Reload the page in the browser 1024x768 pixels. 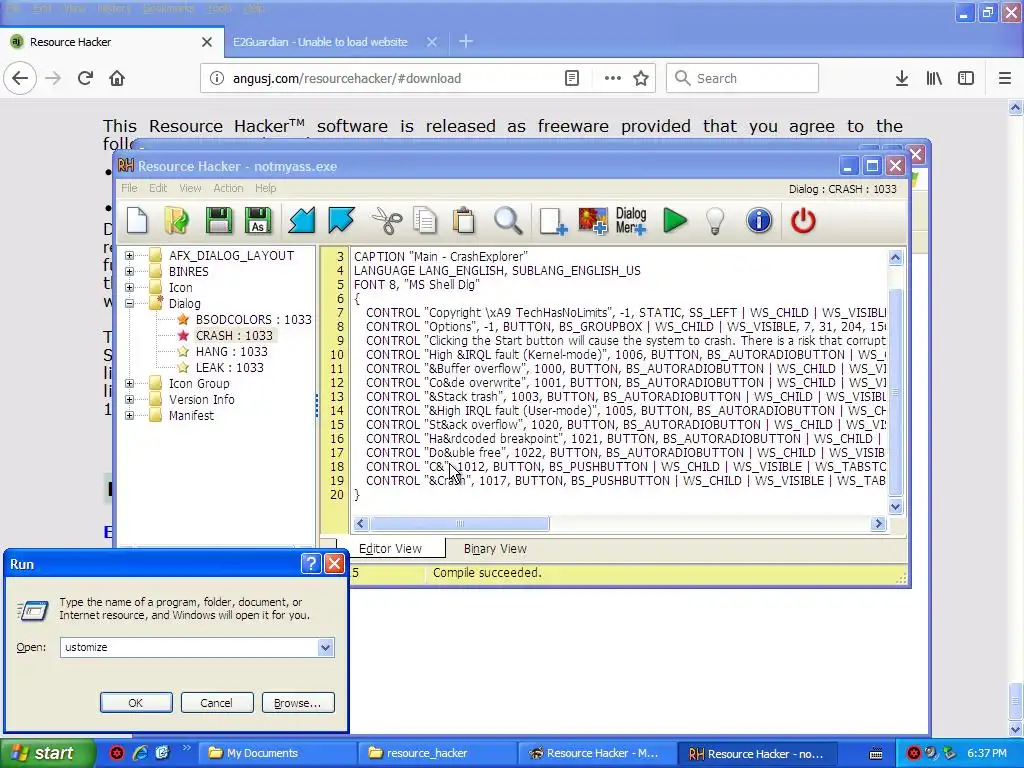85,78
